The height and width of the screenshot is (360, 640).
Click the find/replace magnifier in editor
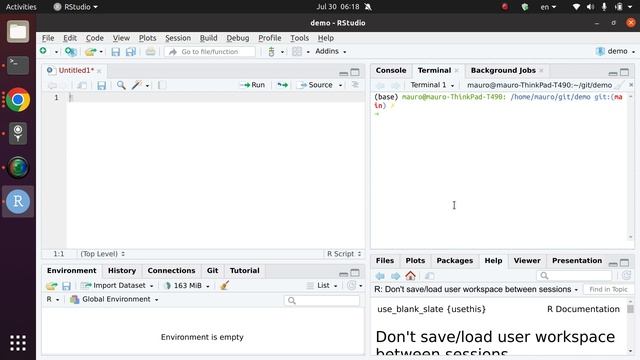click(121, 85)
